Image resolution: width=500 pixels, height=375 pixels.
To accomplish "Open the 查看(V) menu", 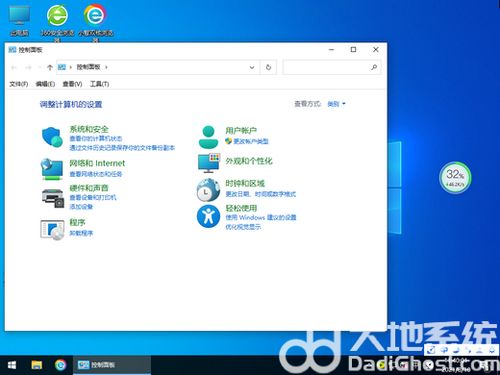I will pyautogui.click(x=72, y=84).
